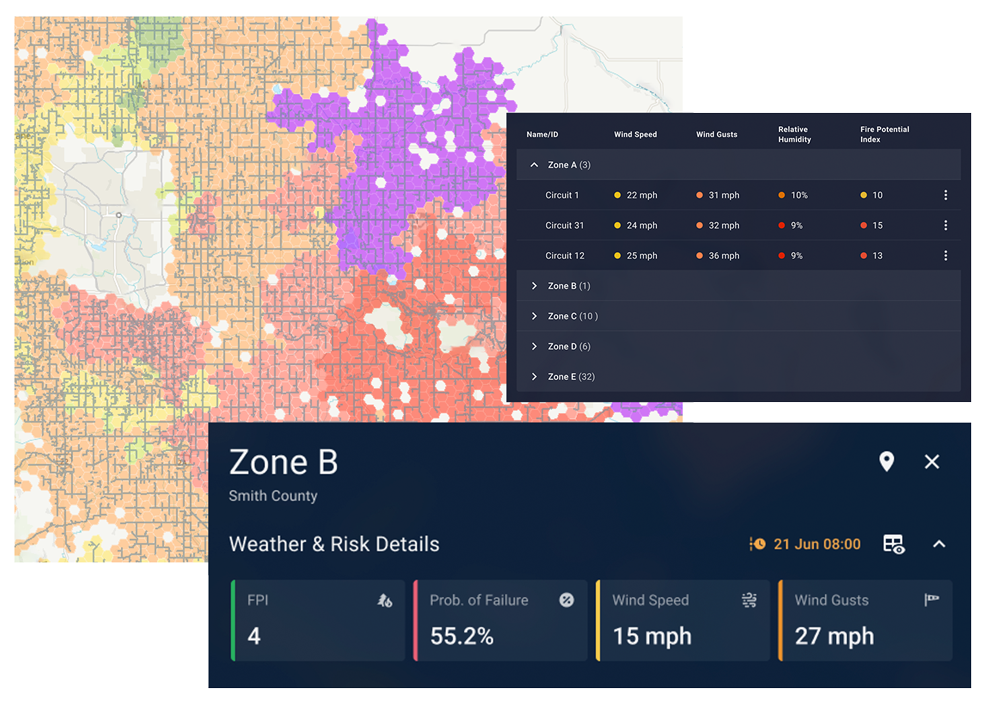Expand the Zone C group

click(534, 316)
